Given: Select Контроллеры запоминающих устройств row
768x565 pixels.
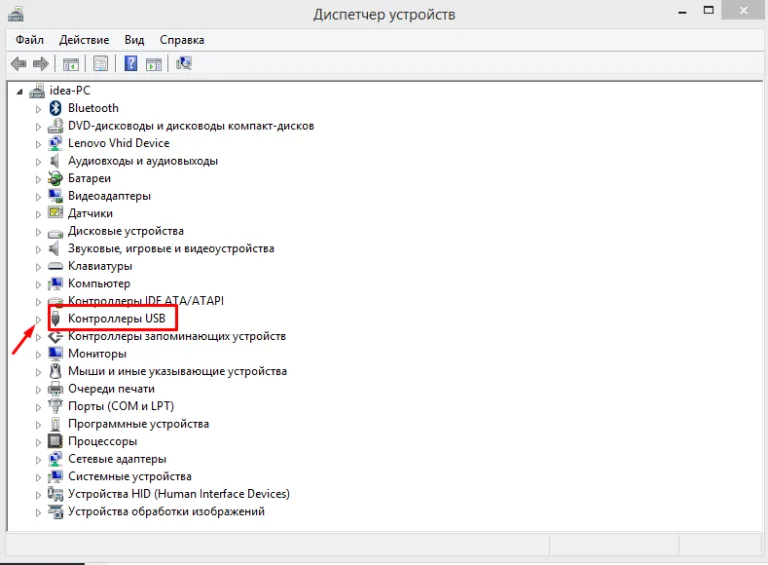Looking at the screenshot, I should coord(177,336).
